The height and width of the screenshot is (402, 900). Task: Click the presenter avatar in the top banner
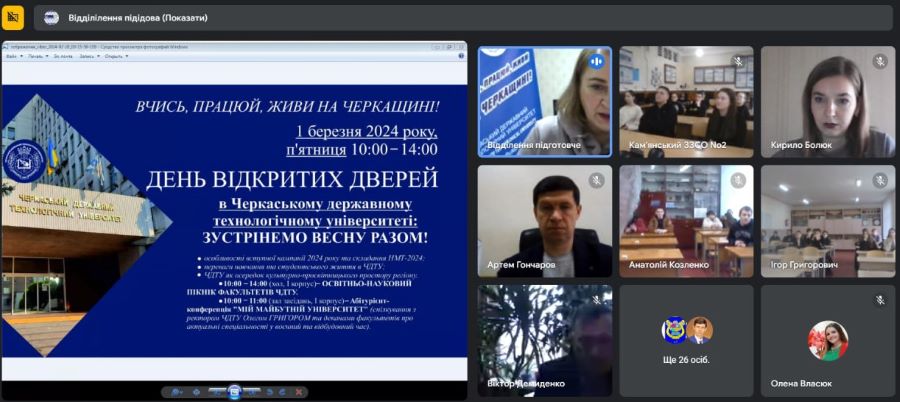coord(51,18)
